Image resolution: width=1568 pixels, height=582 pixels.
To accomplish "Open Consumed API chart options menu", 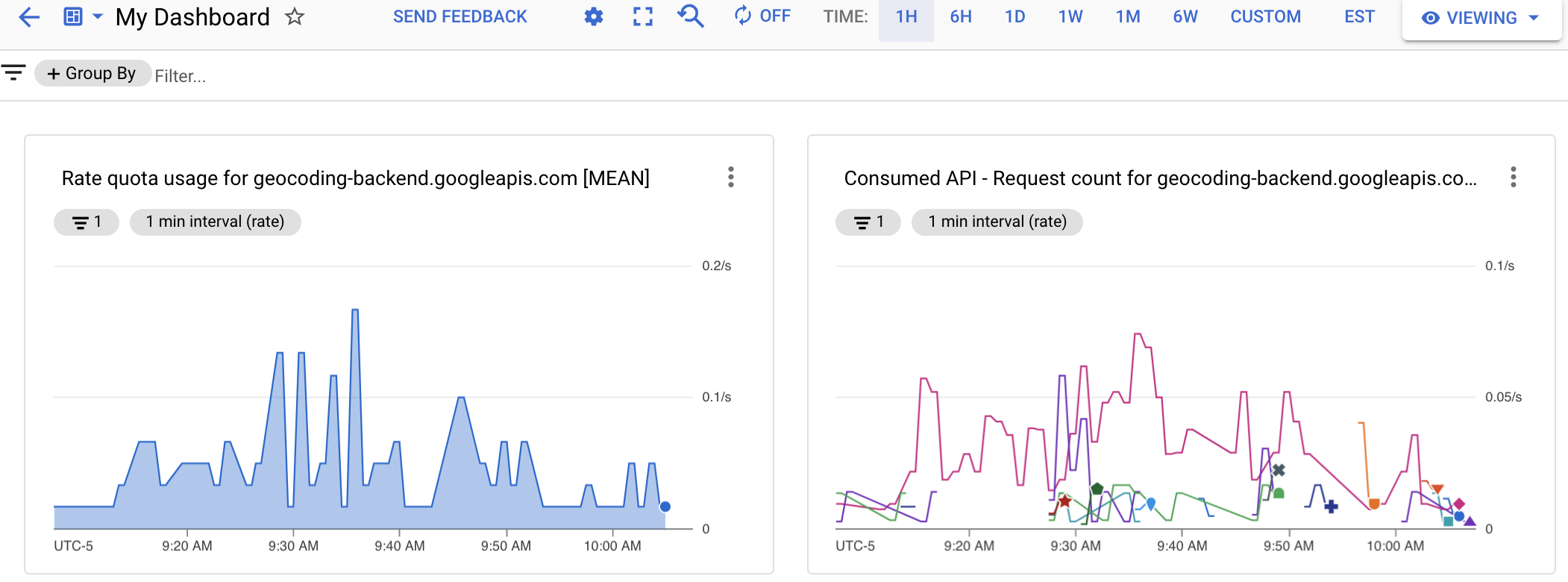I will pos(1513,177).
